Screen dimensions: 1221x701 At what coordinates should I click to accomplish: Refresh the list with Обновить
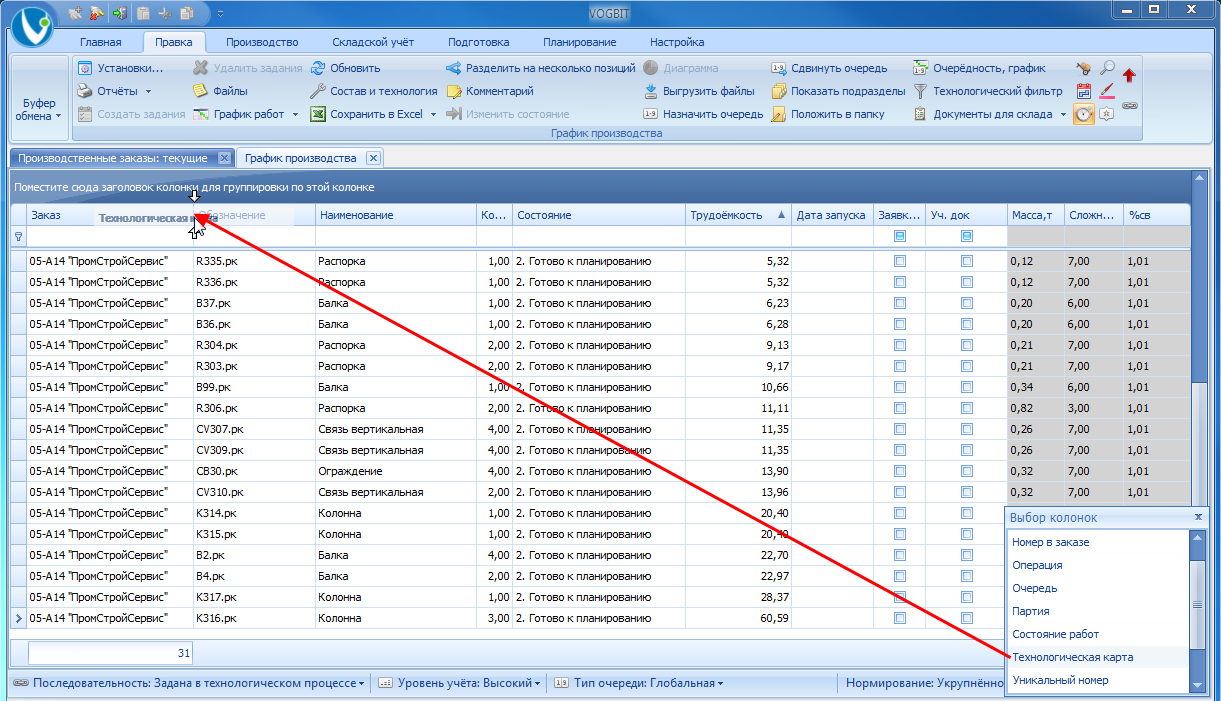345,68
